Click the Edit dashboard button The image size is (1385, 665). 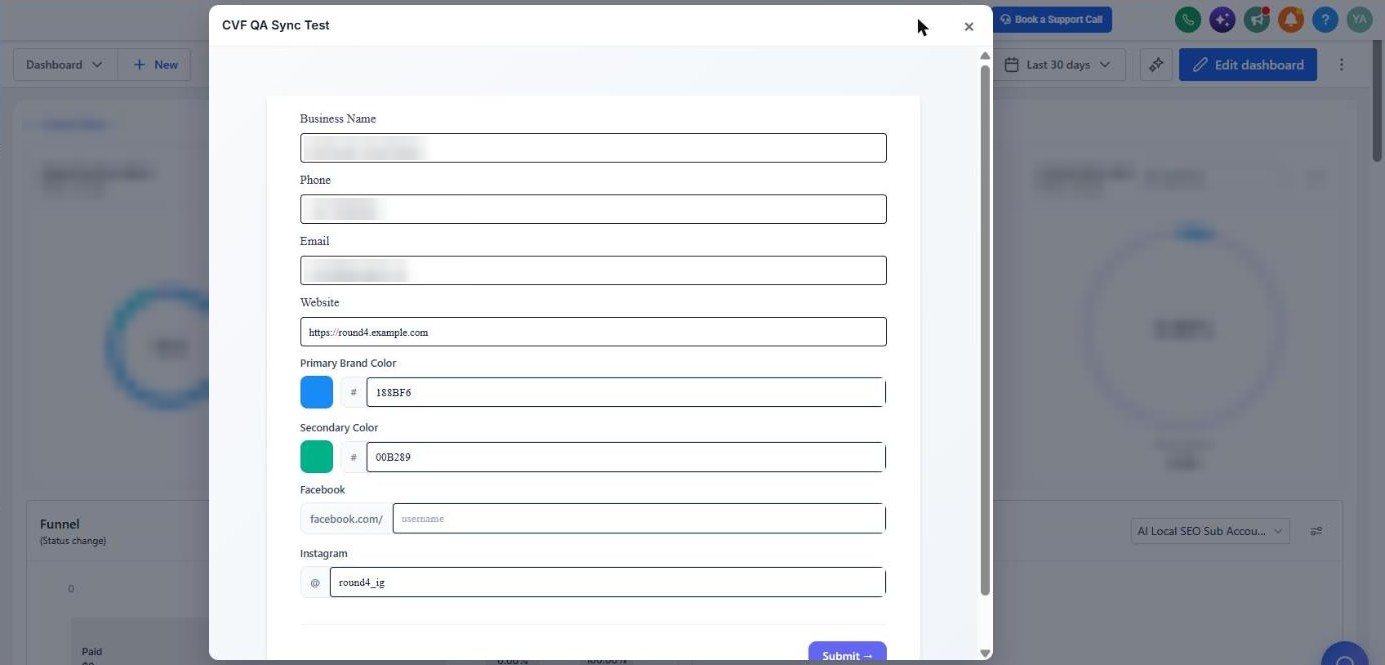tap(1248, 65)
